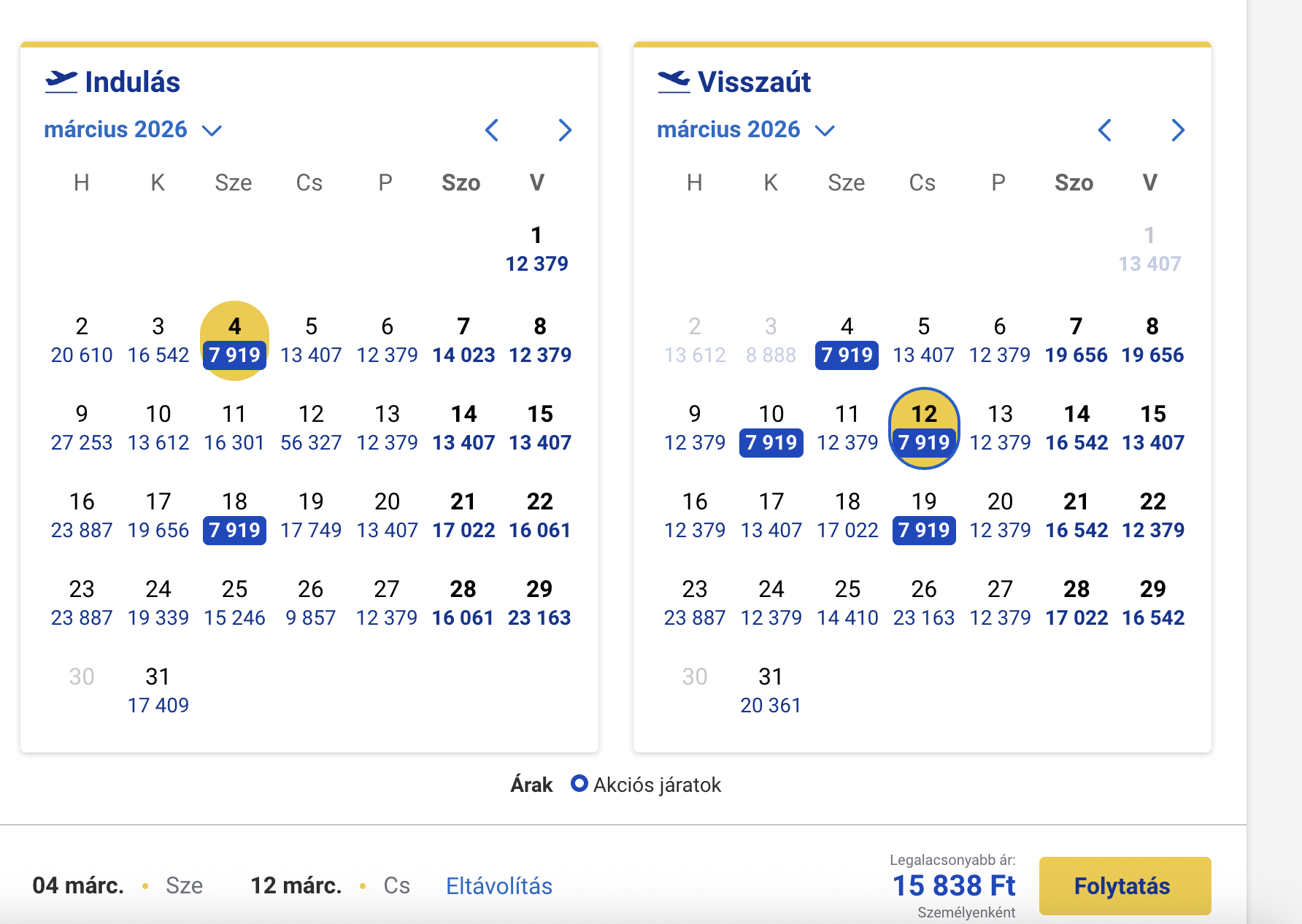Click the Akciós járatok legend circle icon
Viewport: 1302px width, 924px height.
tap(579, 784)
